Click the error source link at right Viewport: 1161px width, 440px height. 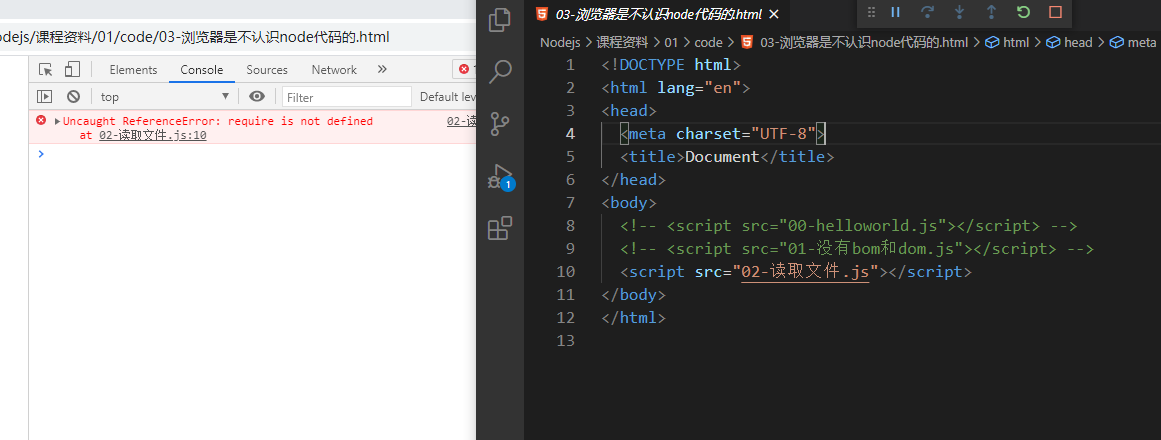461,121
